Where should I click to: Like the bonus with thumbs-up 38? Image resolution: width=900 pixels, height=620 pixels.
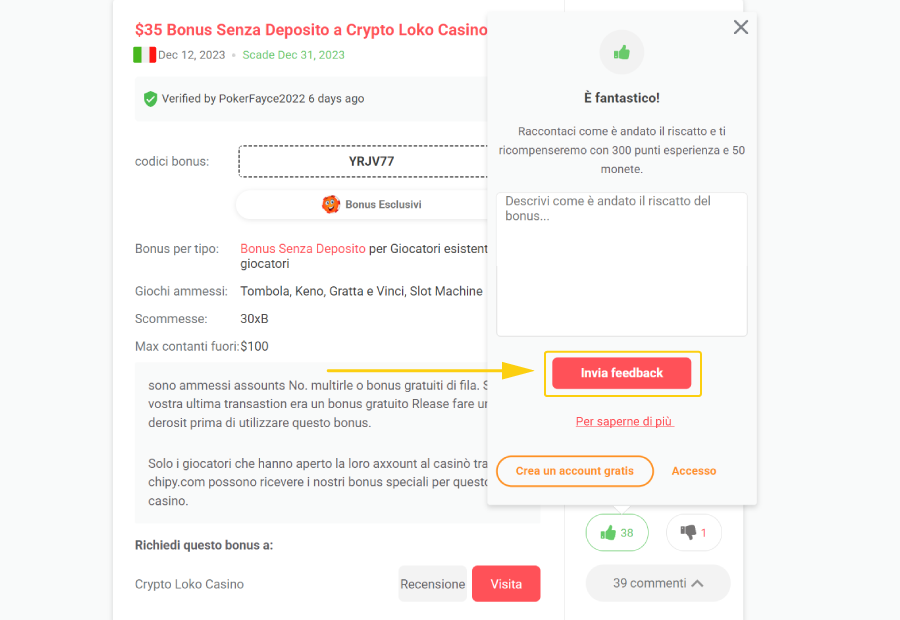click(617, 533)
